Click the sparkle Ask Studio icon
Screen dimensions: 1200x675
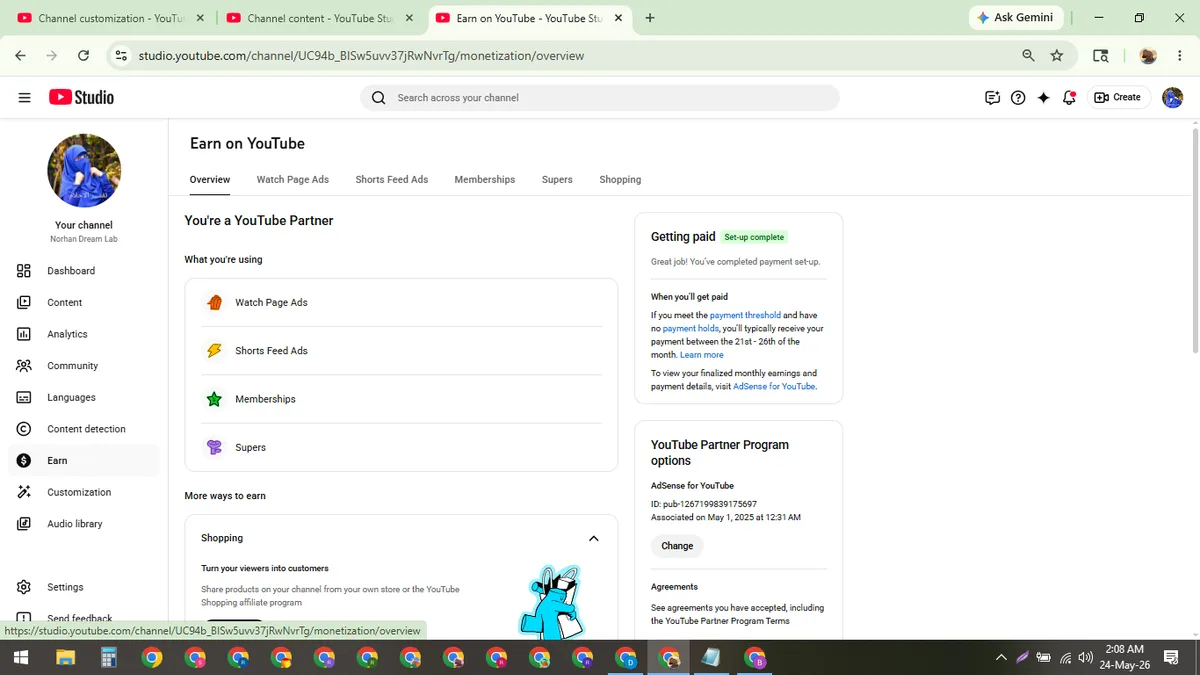coord(1043,97)
